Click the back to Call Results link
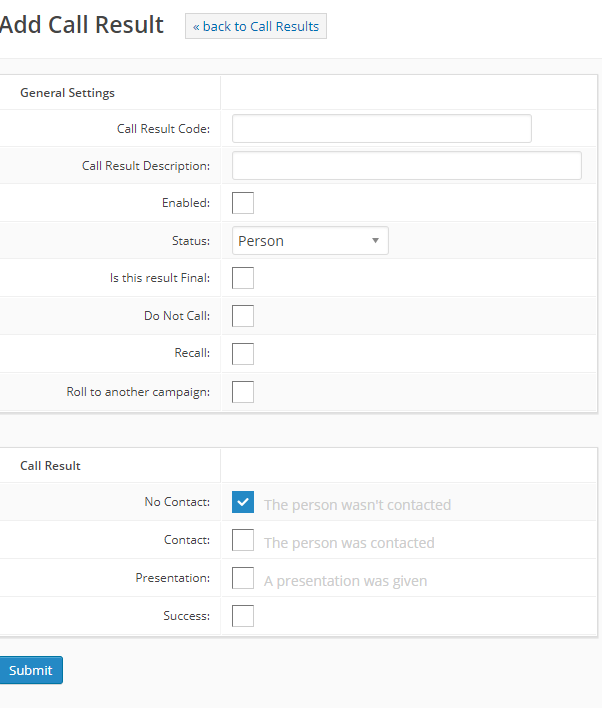The height and width of the screenshot is (708, 602). (255, 26)
